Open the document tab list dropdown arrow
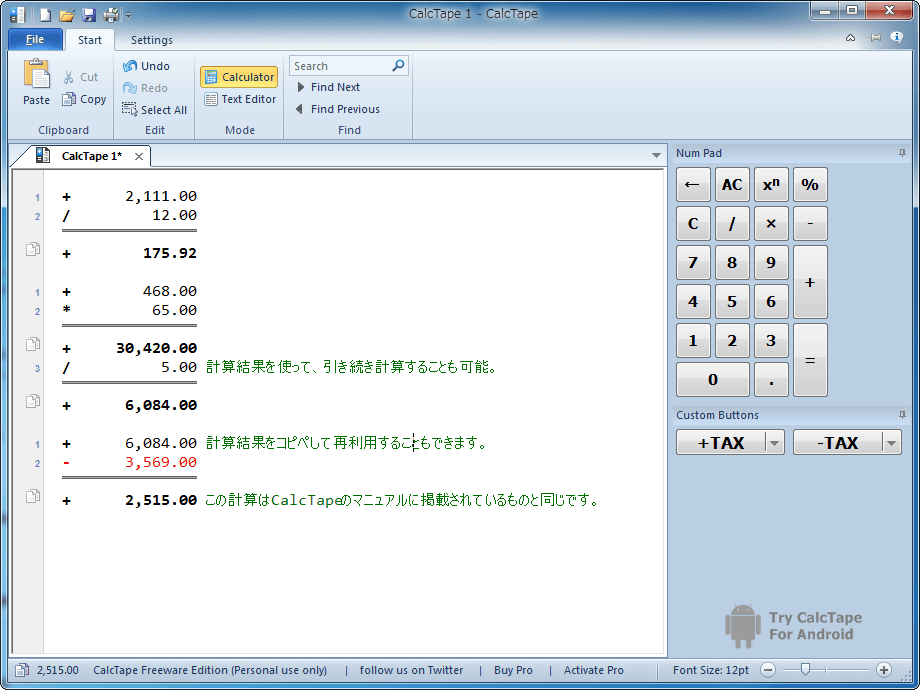This screenshot has width=920, height=690. [x=657, y=156]
